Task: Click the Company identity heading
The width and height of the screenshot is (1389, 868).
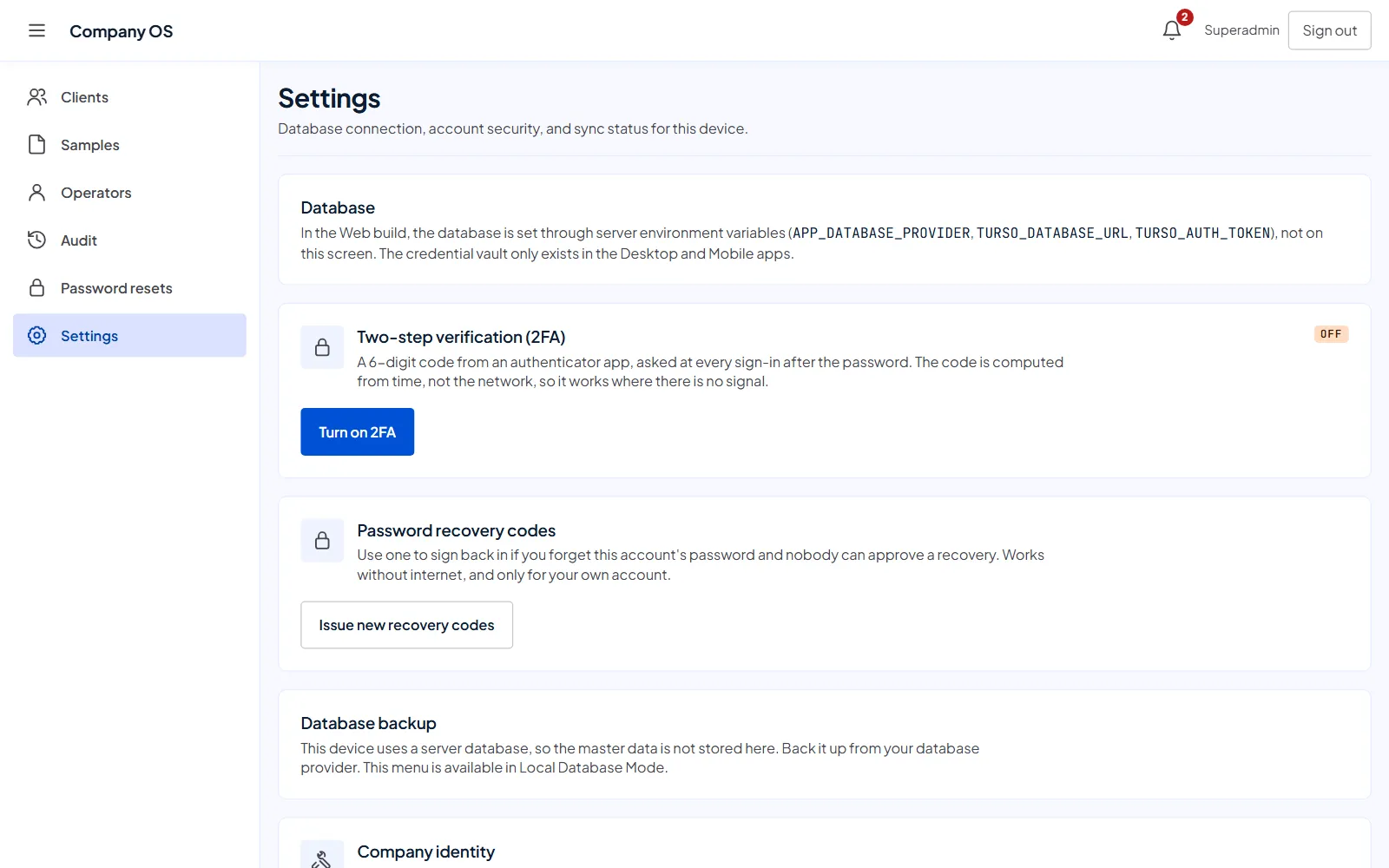Action: pos(426,852)
